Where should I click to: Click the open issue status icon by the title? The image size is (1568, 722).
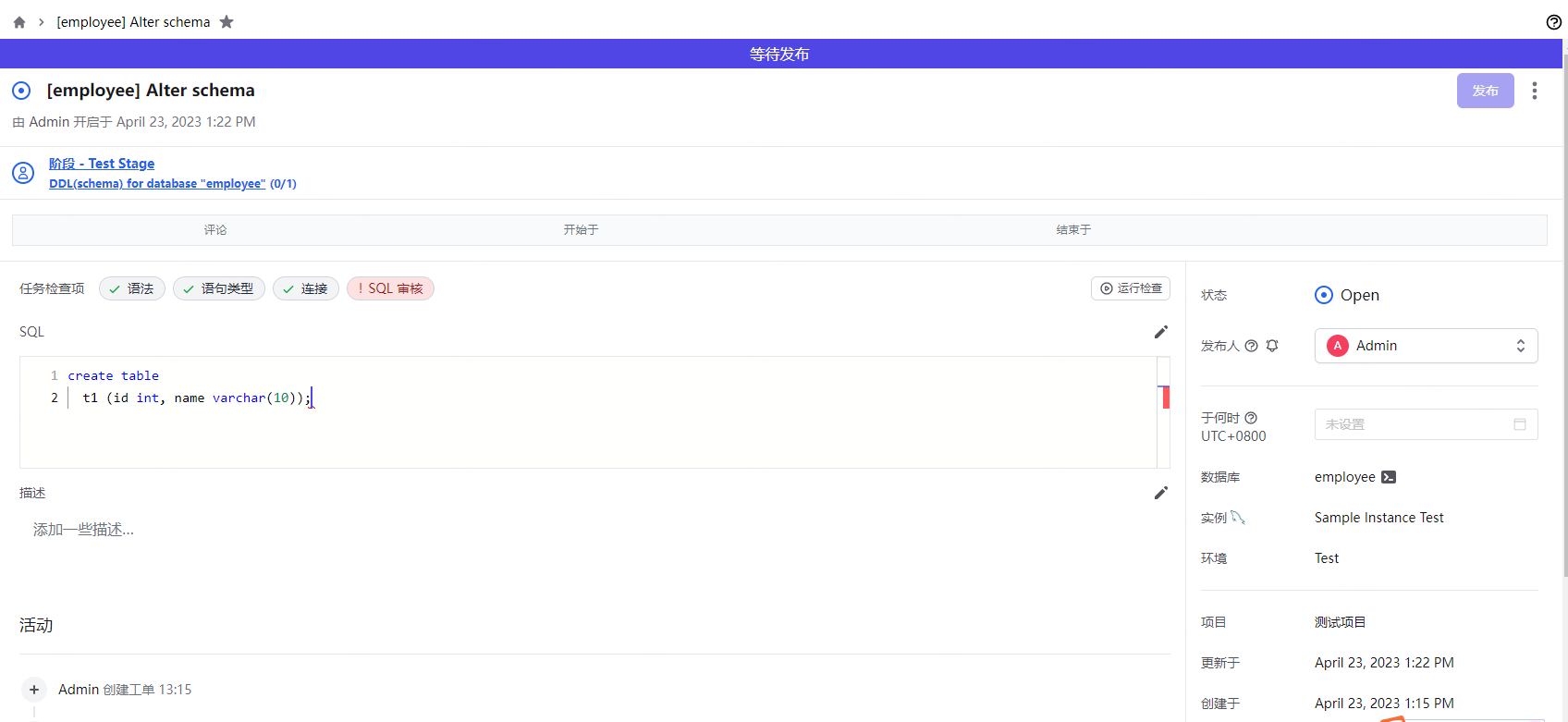pyautogui.click(x=21, y=91)
